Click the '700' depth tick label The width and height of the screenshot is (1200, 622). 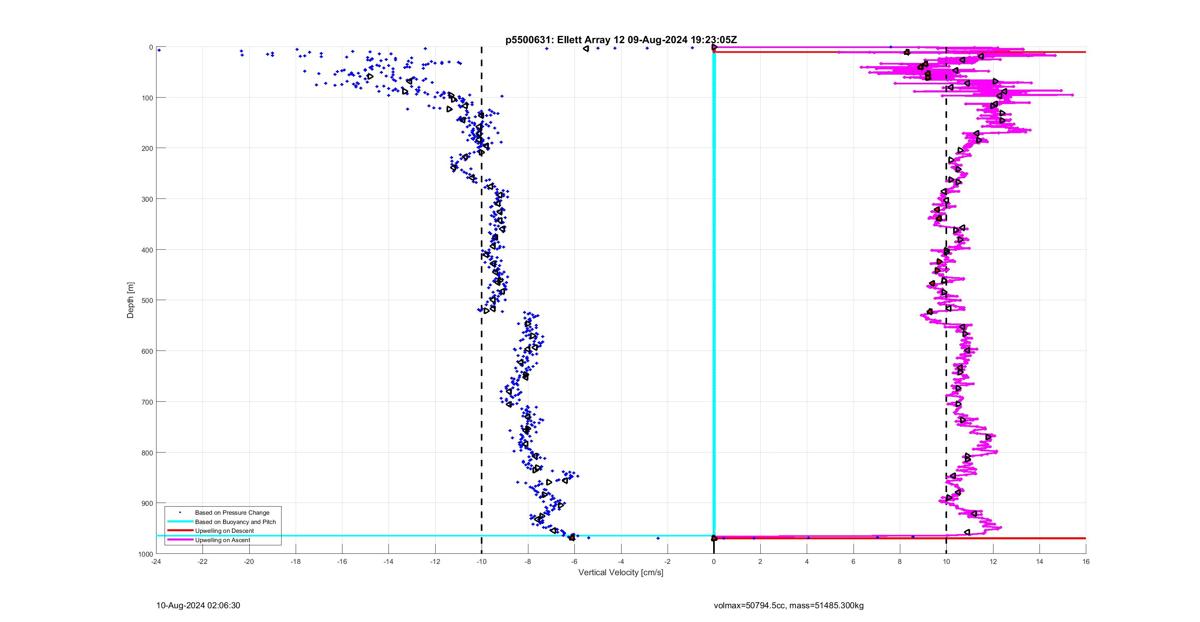146,402
